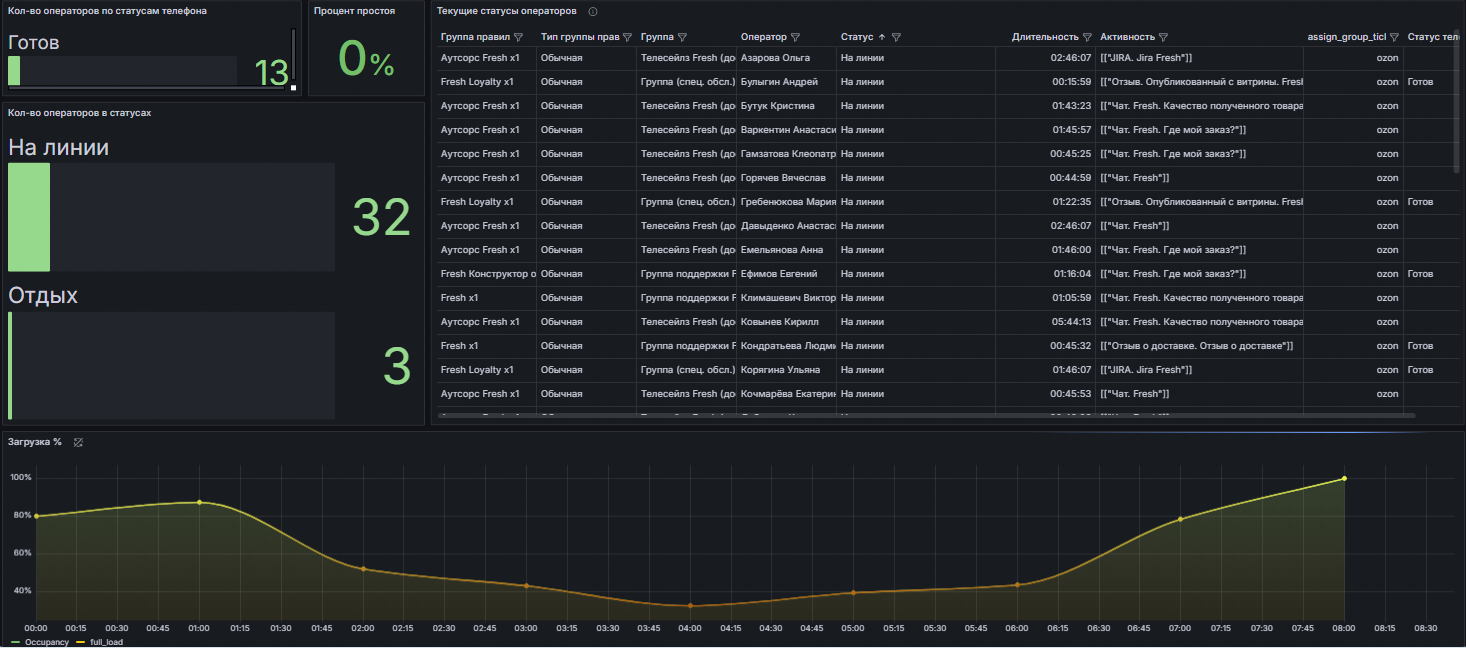1466x648 pixels.
Task: Expand Кол-во операторов в статусах panel menu
Action: coord(79,113)
